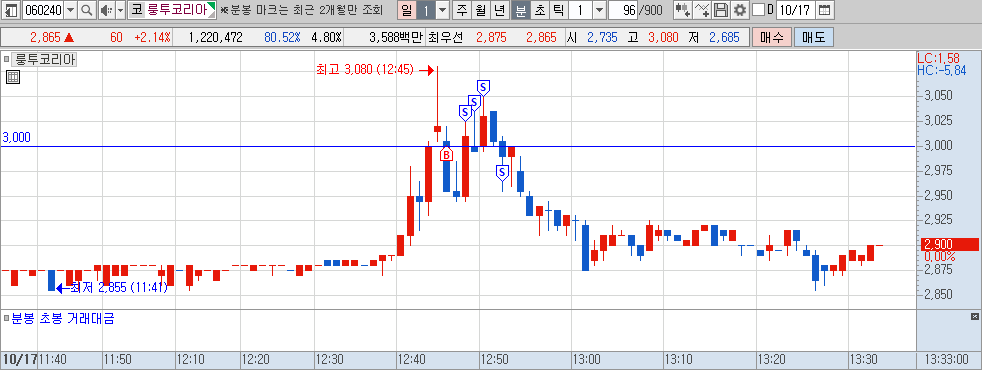
Task: Click the 3,588백만 trading value
Action: pos(396,38)
